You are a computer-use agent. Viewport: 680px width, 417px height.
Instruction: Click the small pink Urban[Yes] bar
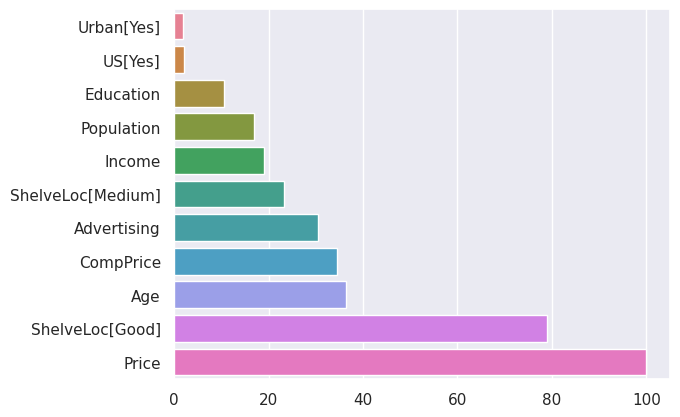click(x=179, y=26)
